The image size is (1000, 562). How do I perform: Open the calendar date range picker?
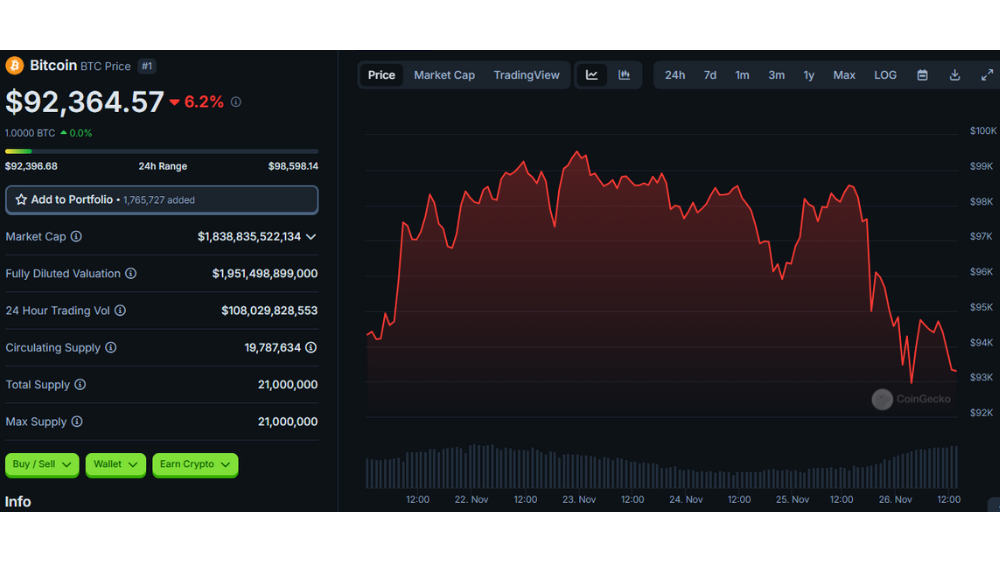tap(922, 75)
